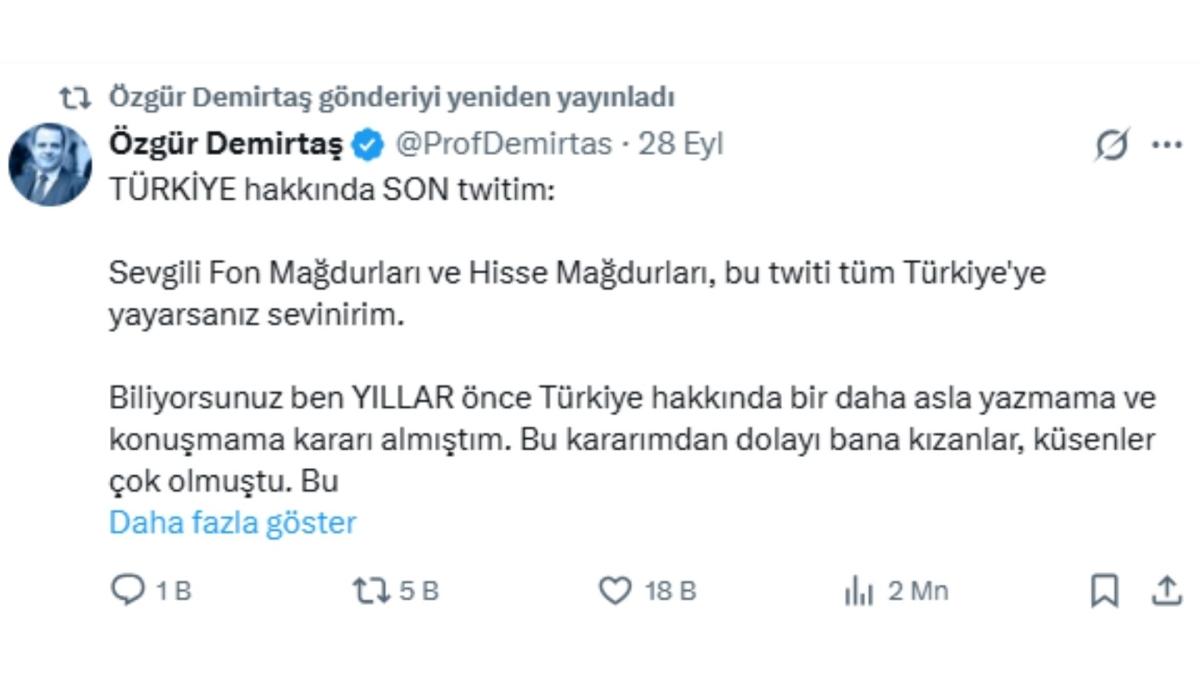Viewport: 1200px width, 675px height.
Task: Expand post with Daha fazla göster
Action: (x=233, y=523)
